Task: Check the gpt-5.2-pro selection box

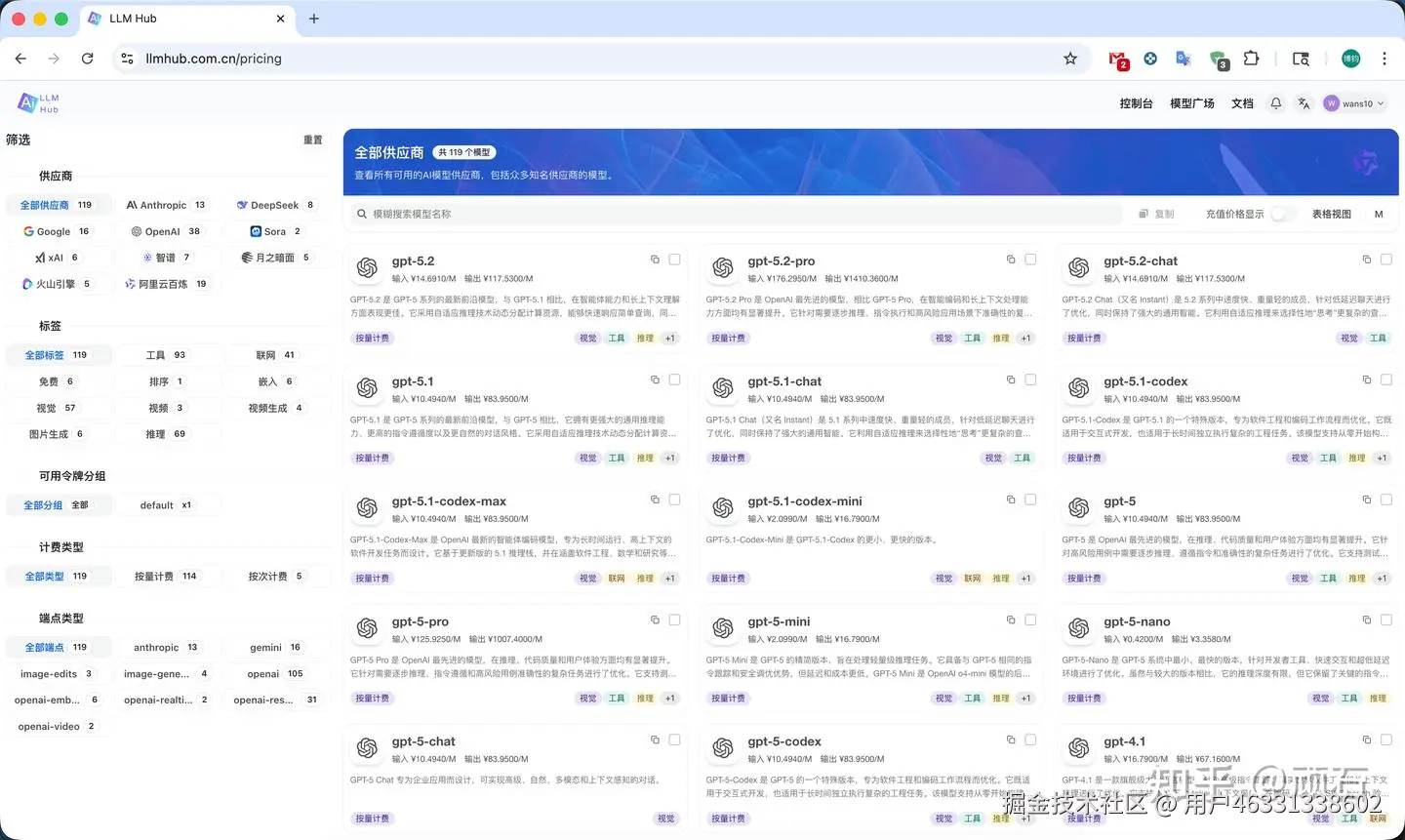Action: tap(1030, 260)
